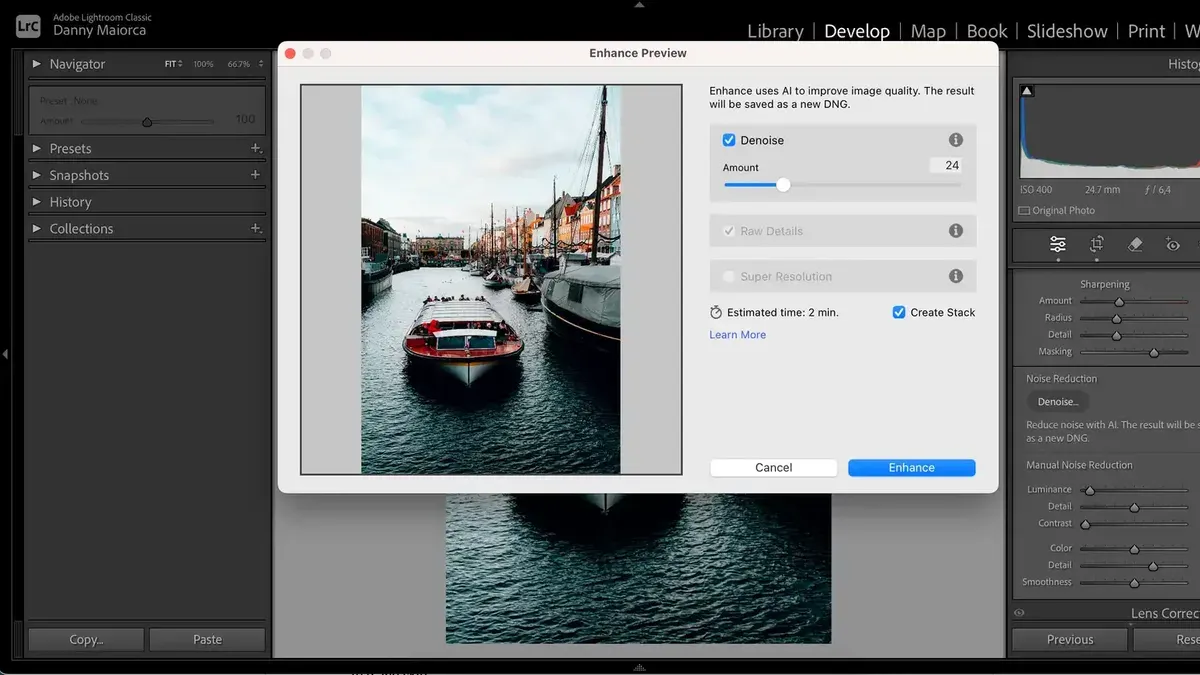Select the Edit sliders tool icon
This screenshot has width=1200, height=675.
pyautogui.click(x=1058, y=244)
